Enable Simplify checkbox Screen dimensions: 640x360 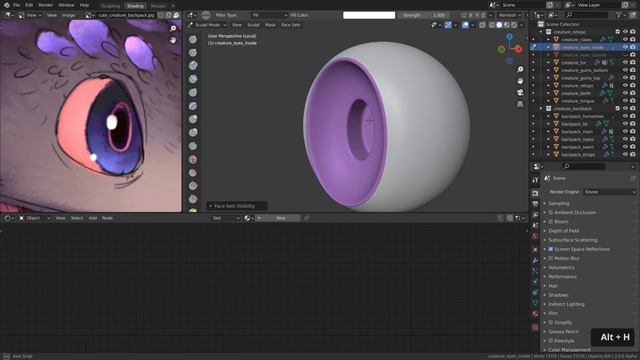[551, 322]
